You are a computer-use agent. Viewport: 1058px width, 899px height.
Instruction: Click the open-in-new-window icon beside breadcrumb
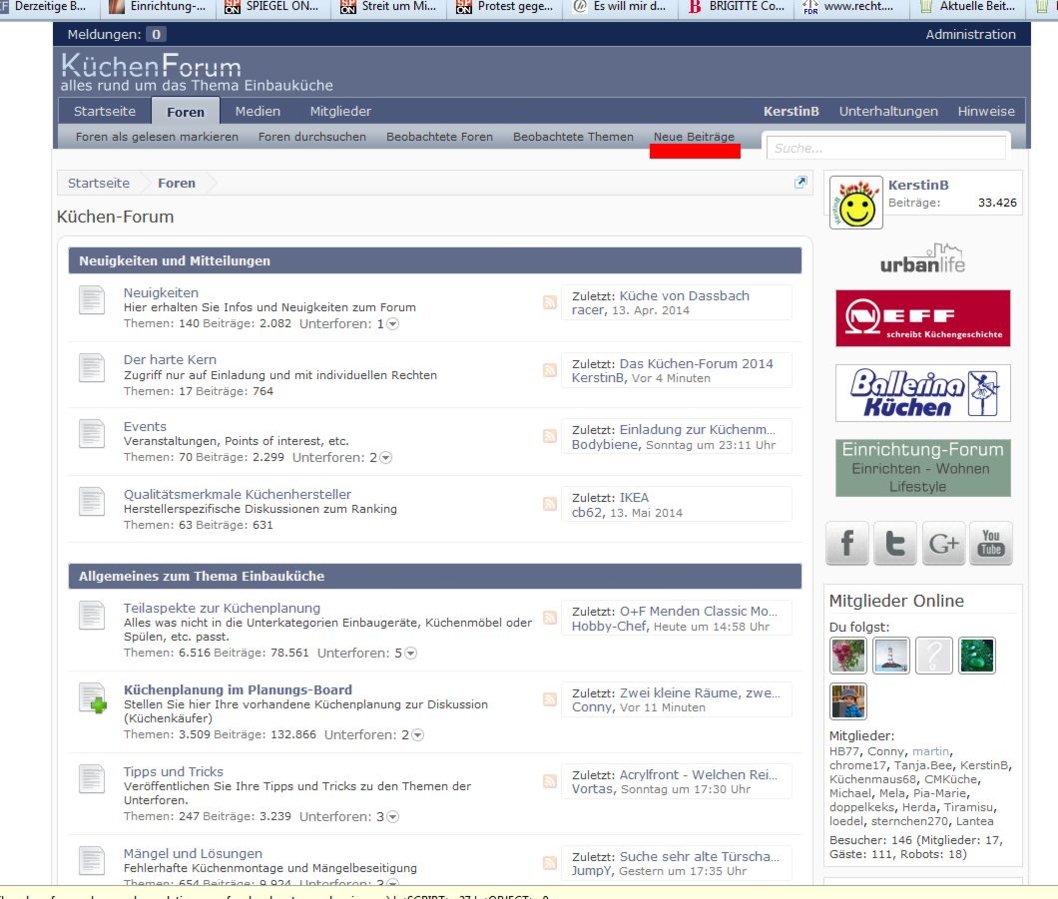tap(800, 183)
